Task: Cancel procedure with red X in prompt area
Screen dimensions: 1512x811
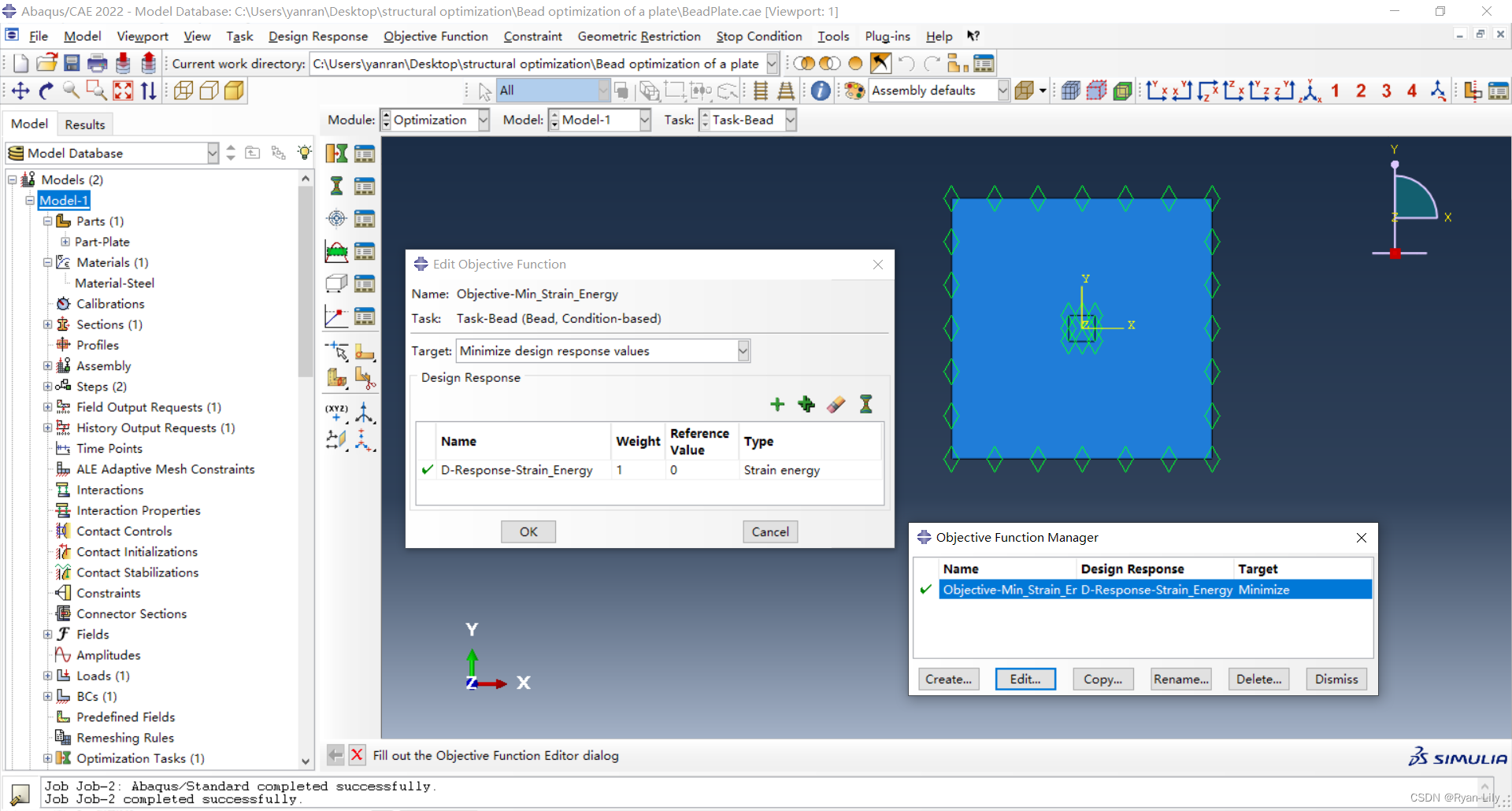Action: tap(357, 755)
